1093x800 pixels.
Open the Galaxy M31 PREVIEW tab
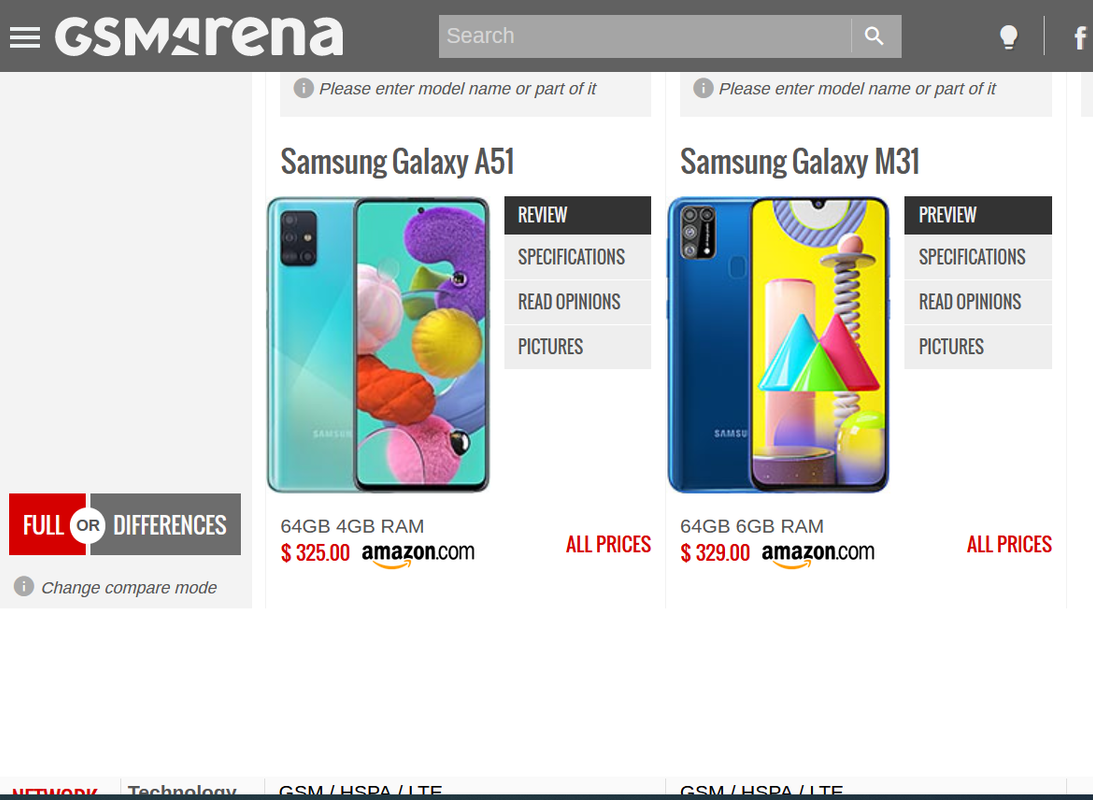tap(977, 215)
